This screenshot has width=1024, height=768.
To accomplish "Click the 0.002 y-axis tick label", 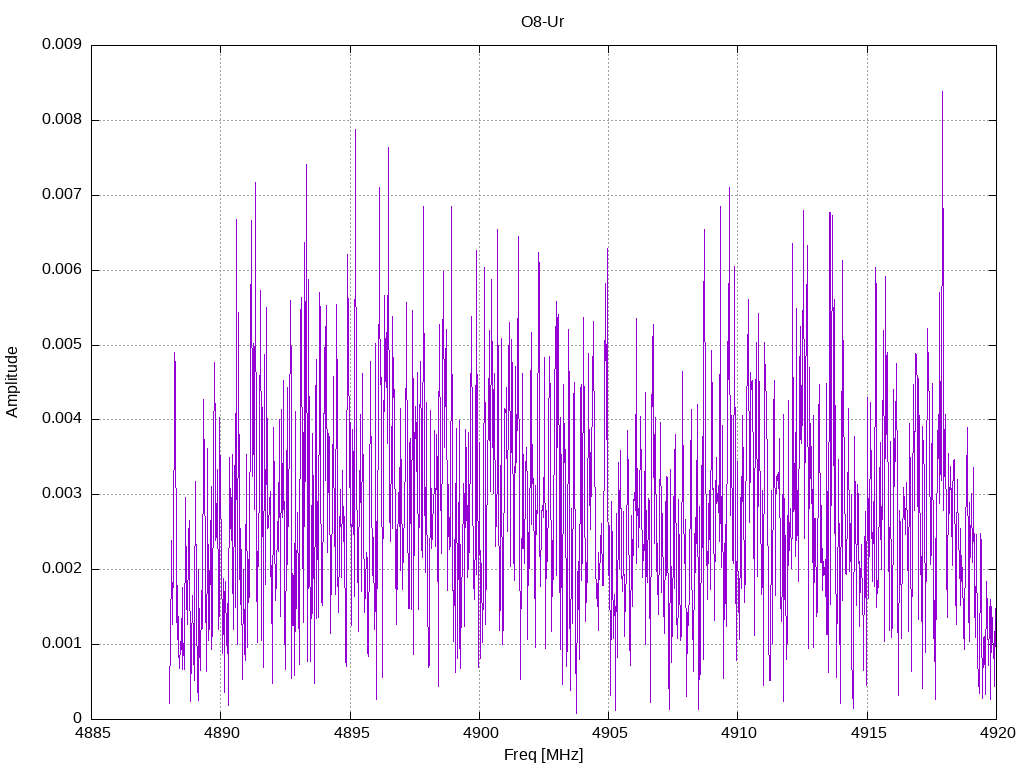I will pyautogui.click(x=62, y=568).
